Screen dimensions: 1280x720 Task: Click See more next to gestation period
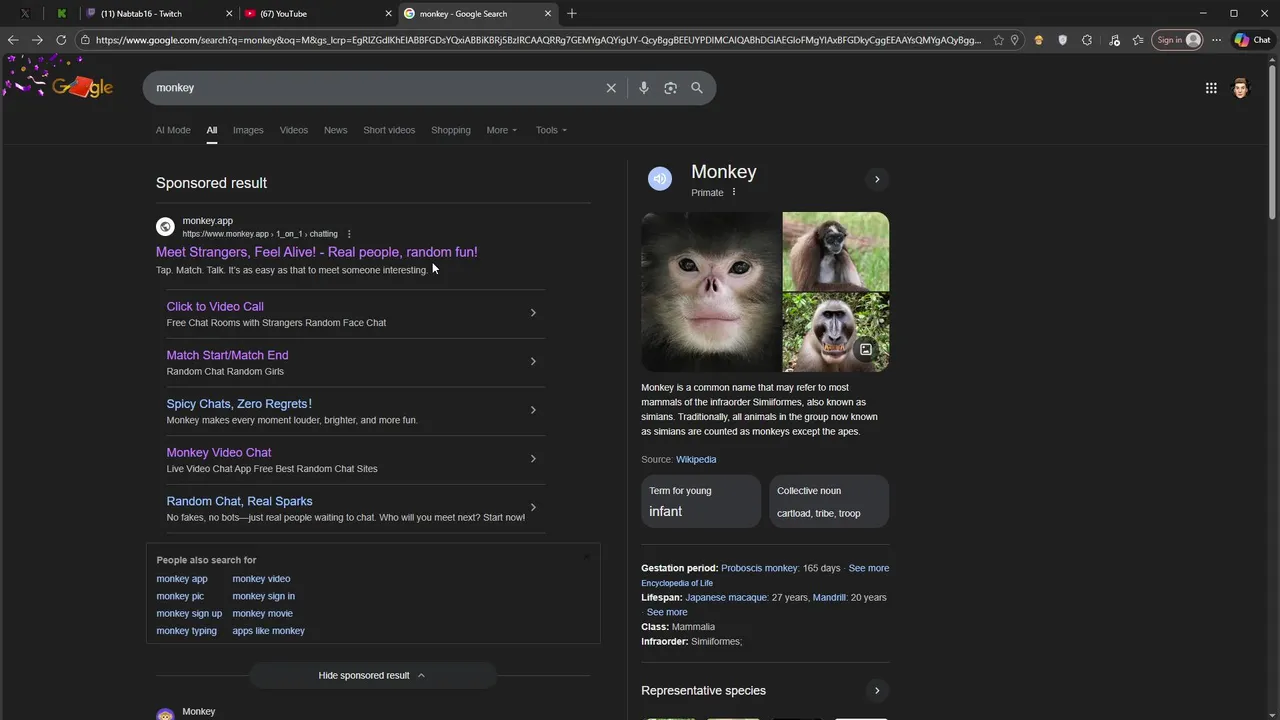(x=869, y=568)
